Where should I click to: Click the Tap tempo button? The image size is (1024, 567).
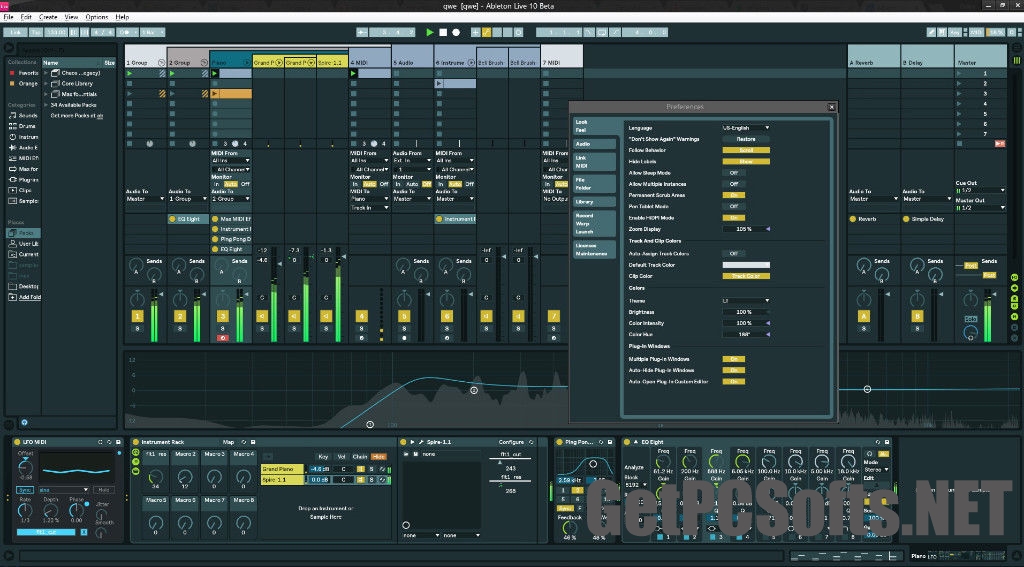point(35,32)
